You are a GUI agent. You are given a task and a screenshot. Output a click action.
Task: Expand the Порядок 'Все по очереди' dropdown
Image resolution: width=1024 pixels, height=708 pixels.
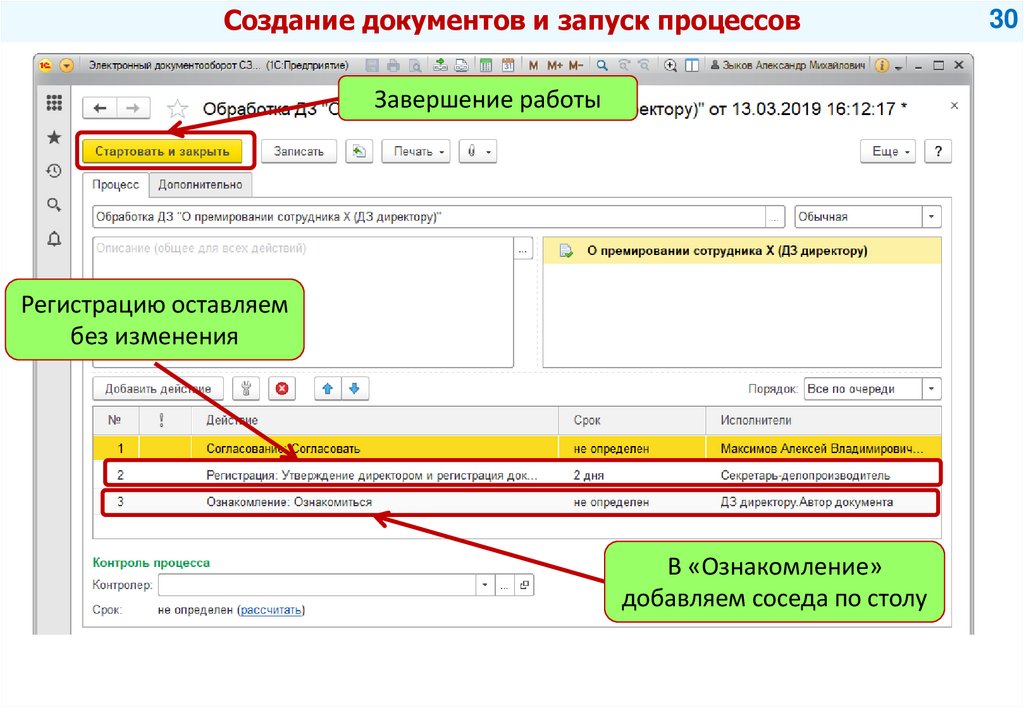[931, 389]
